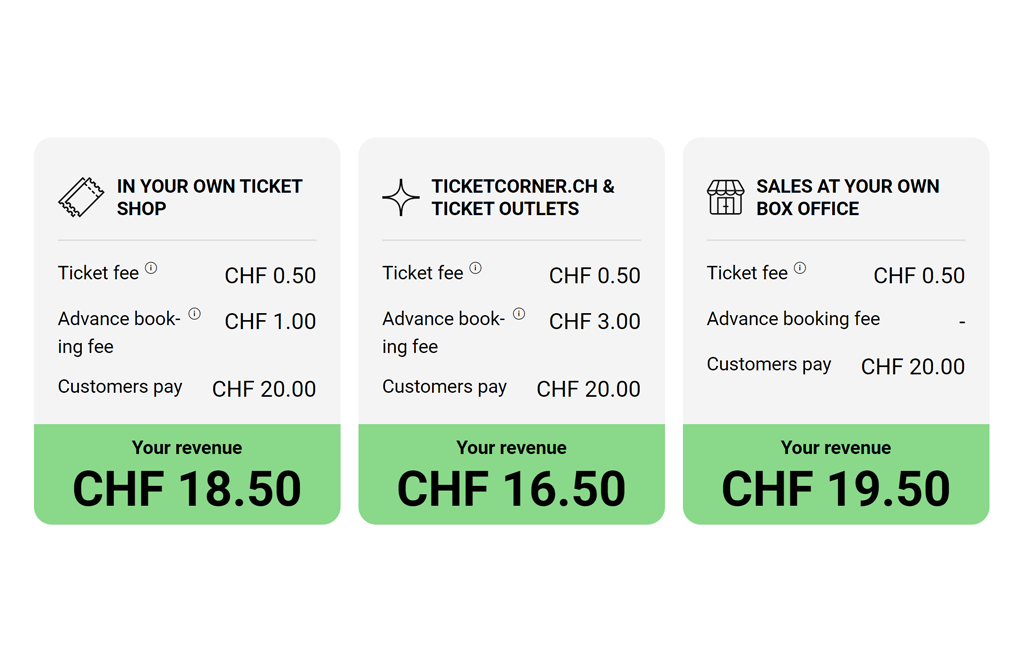This screenshot has height=658, width=1024.
Task: Select the 'In your own ticket shop' heading
Action: 210,197
